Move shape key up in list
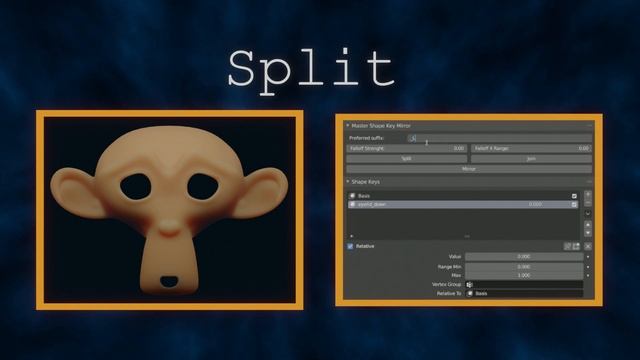This screenshot has height=360, width=640. [588, 224]
